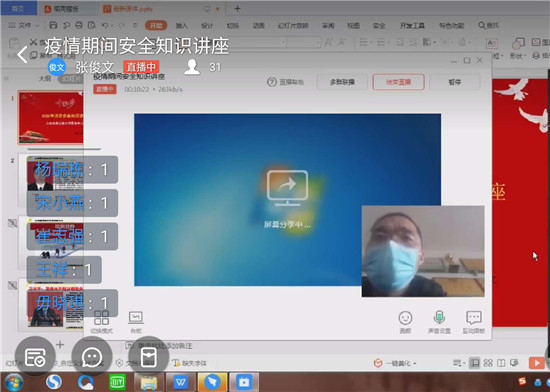The width and height of the screenshot is (550, 392).
Task: Click the 切换模式 grid icon
Action: click(101, 322)
